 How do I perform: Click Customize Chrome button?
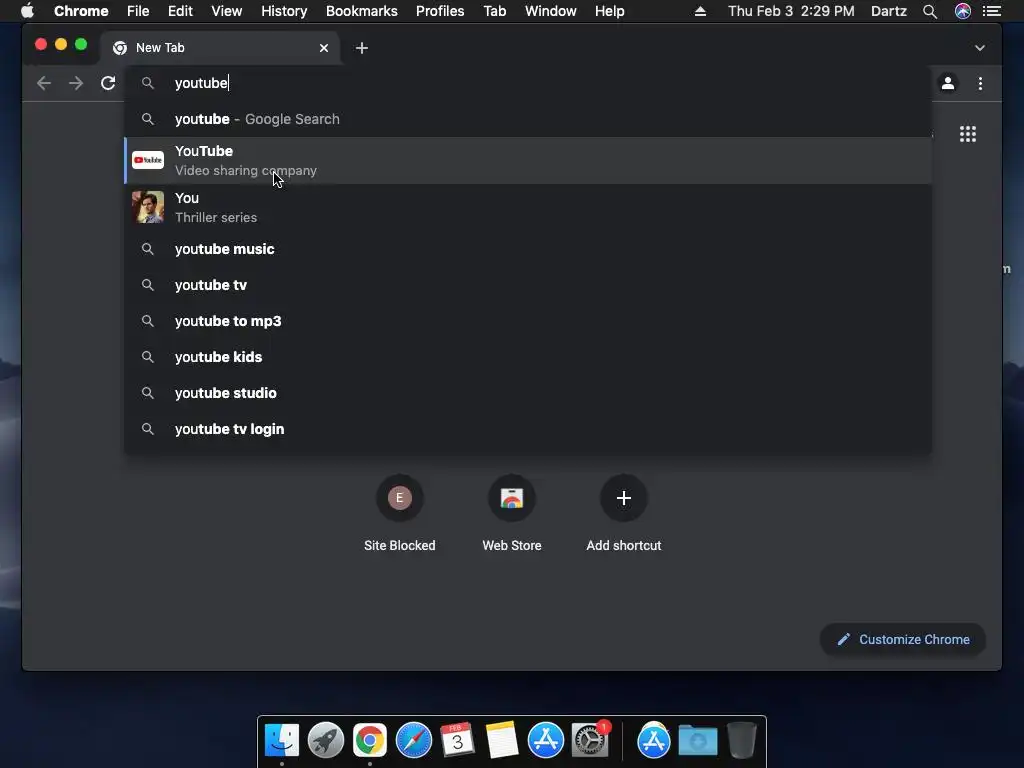coord(903,639)
